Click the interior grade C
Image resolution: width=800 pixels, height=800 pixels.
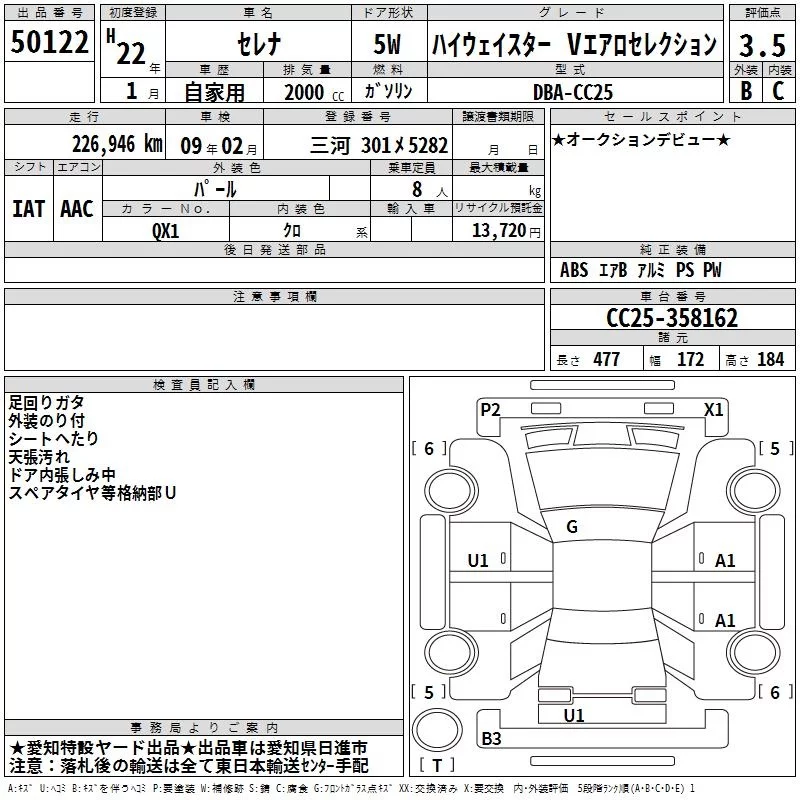778,90
